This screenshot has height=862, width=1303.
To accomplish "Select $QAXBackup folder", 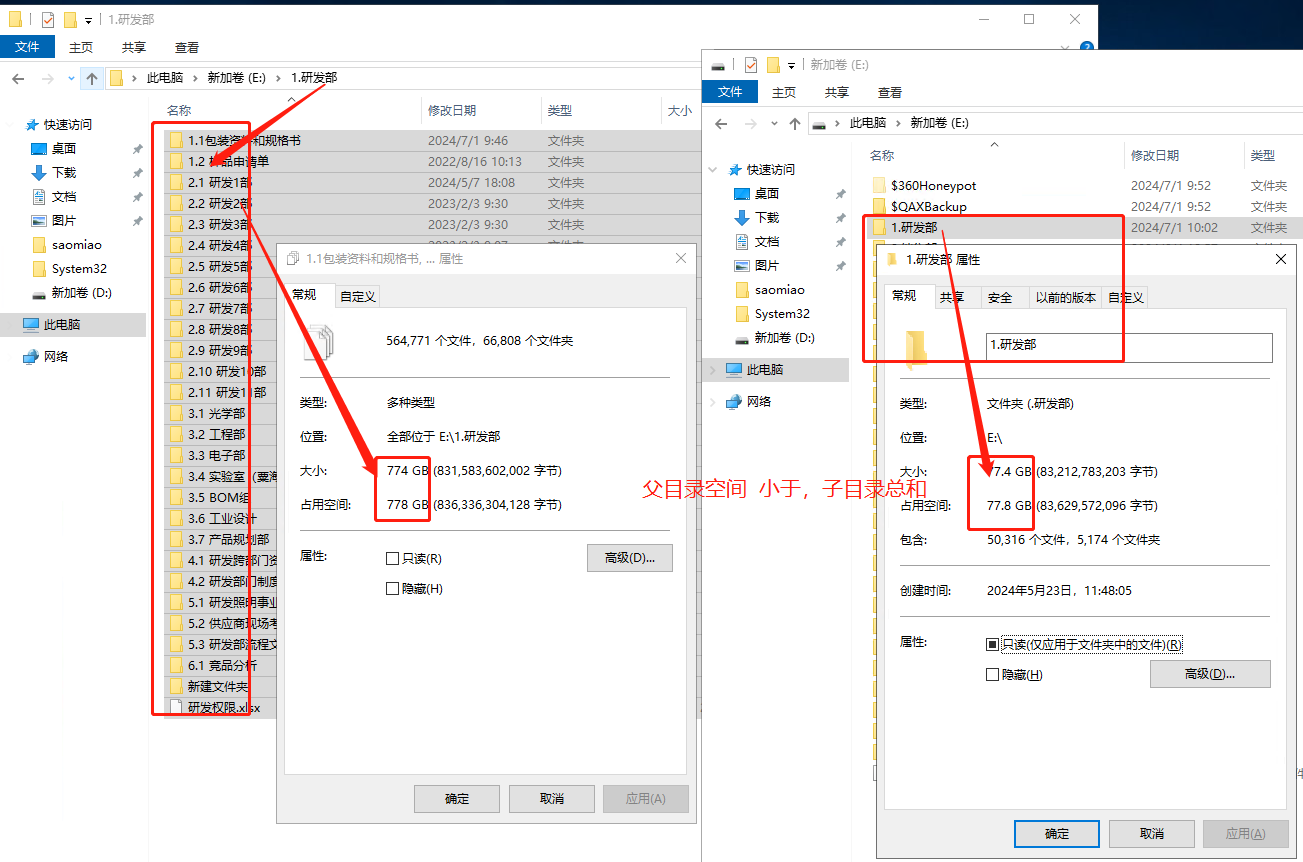I will pos(928,207).
